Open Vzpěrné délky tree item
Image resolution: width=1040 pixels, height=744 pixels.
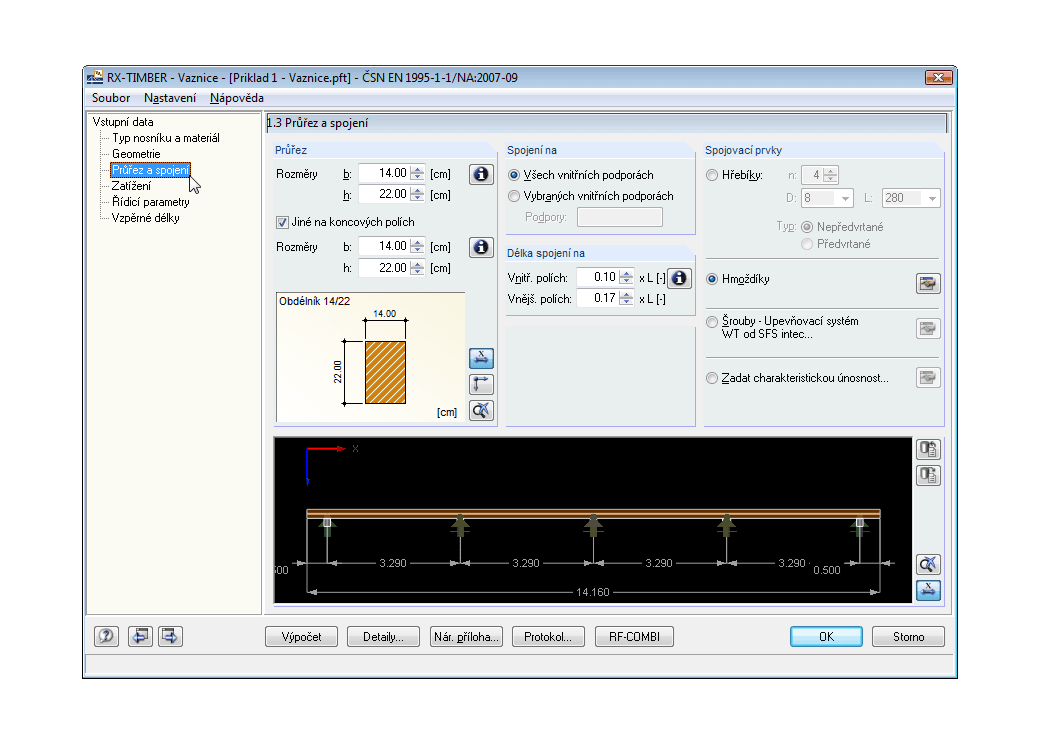(x=145, y=217)
